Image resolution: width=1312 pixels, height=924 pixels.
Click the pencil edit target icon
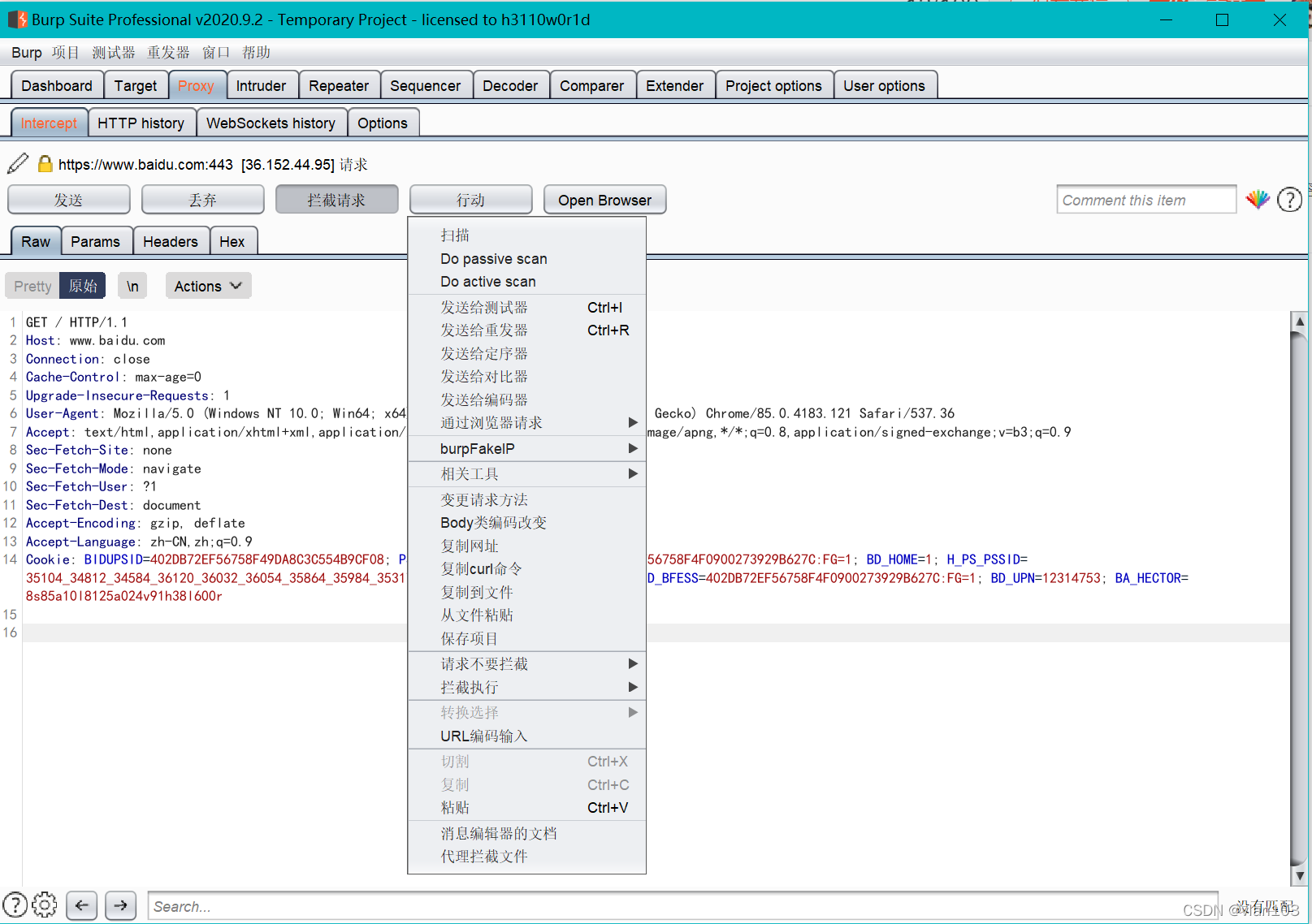pyautogui.click(x=18, y=163)
